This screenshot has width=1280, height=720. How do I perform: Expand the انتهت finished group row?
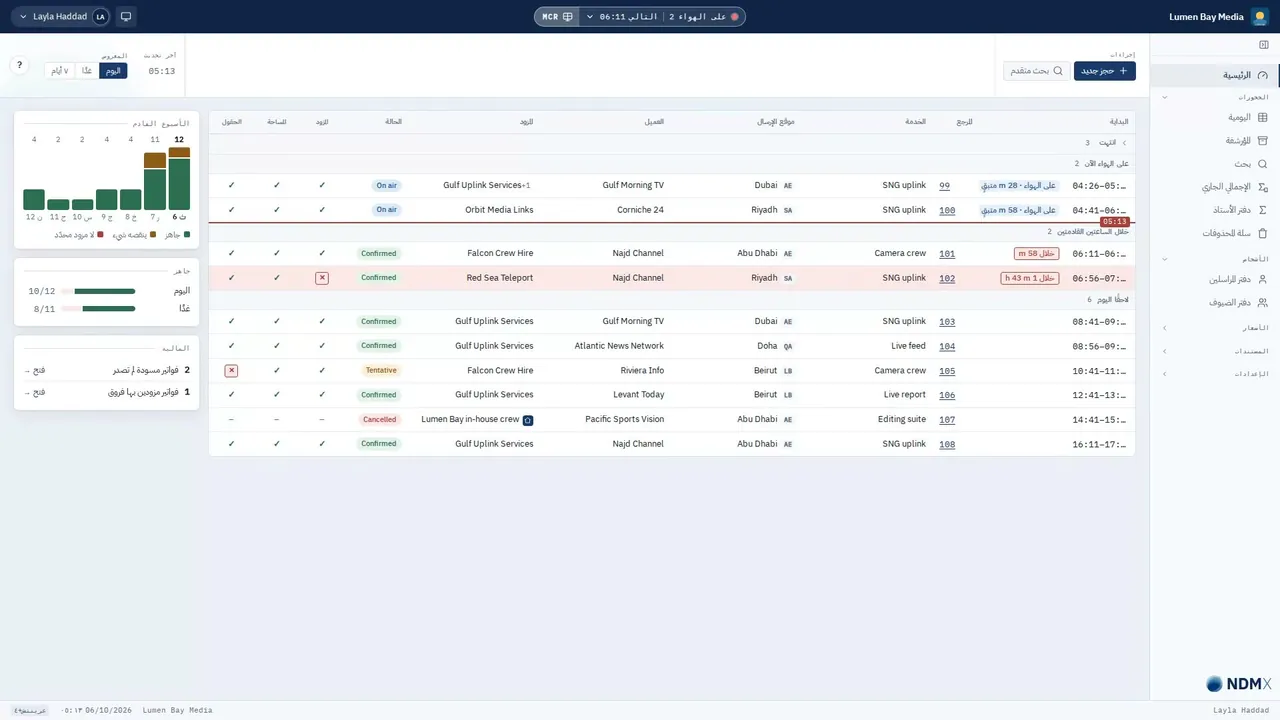click(x=672, y=143)
